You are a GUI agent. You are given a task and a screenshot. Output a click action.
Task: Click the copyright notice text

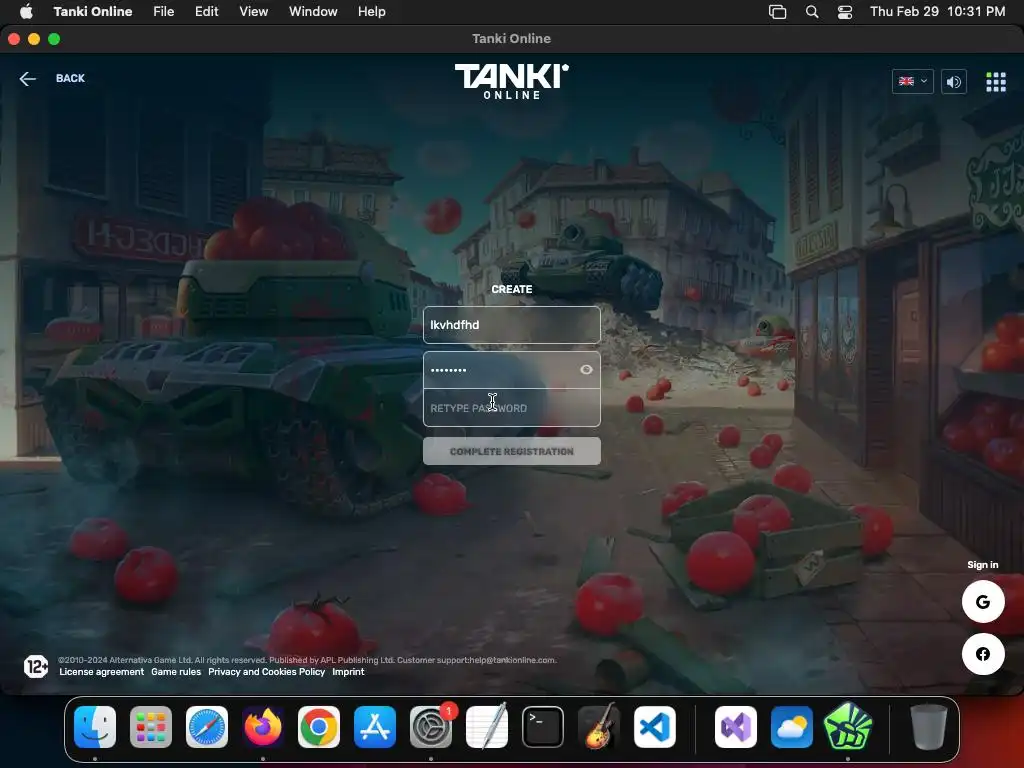307,660
